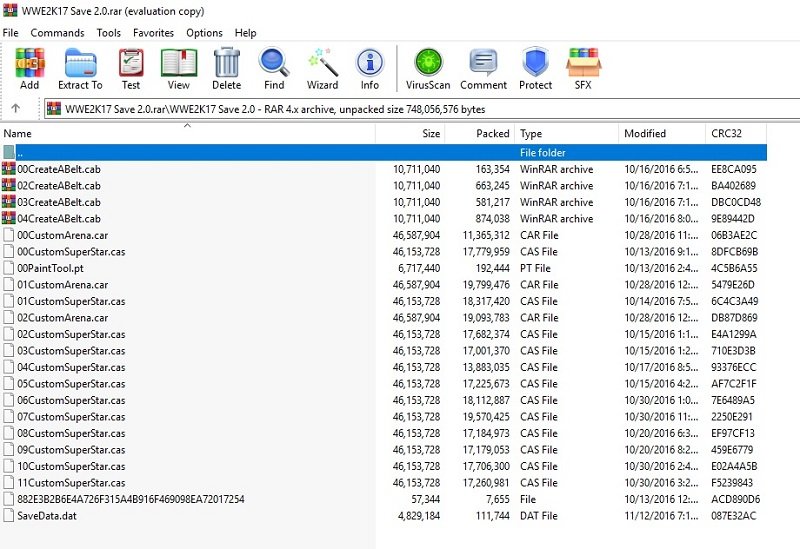800x549 pixels.
Task: Select 06CustomSuperStar.cas file name
Action: (x=71, y=400)
